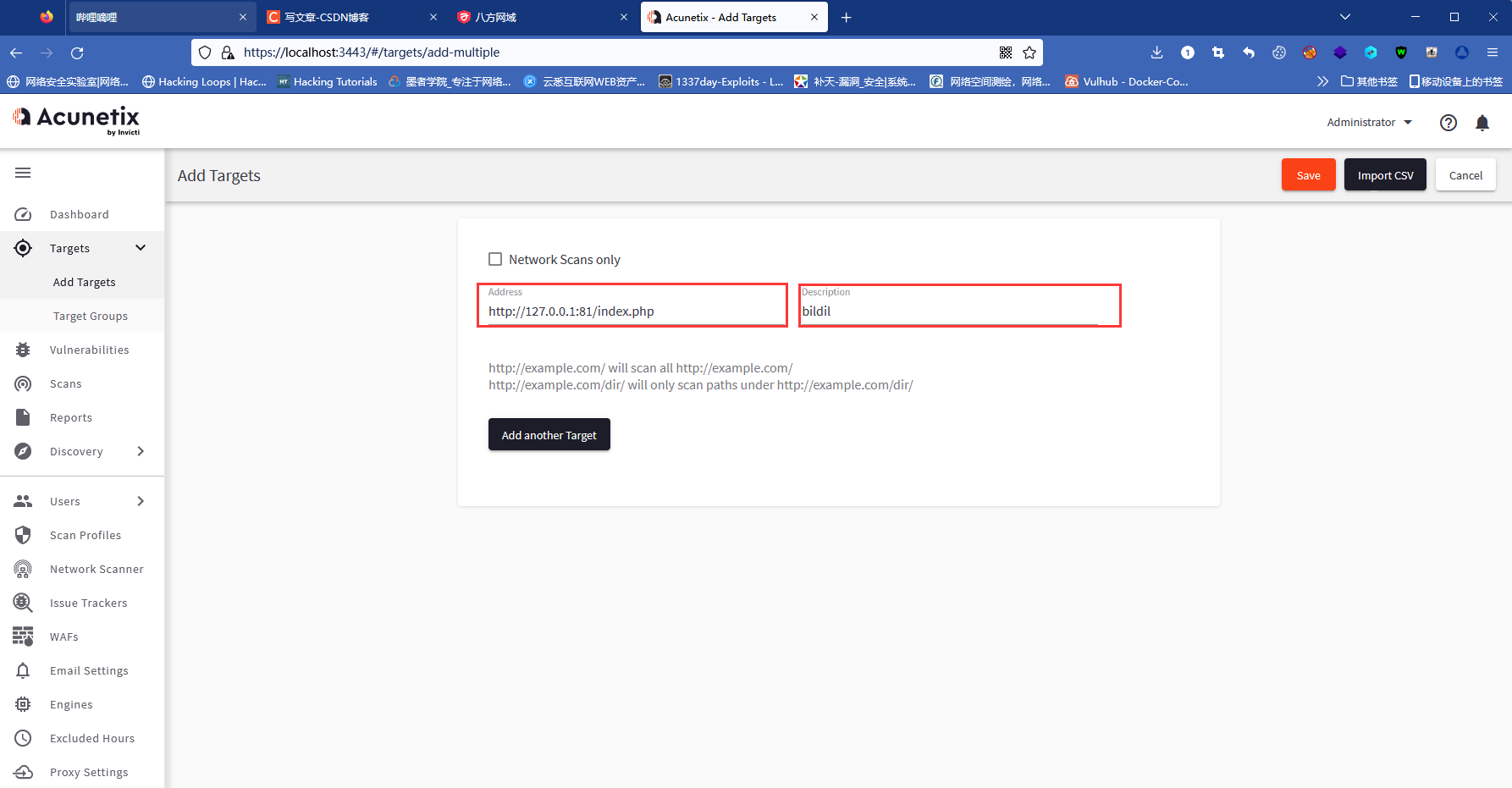Image resolution: width=1512 pixels, height=788 pixels.
Task: Open the Vulhub - Docker-Co... bookmark
Action: 1126,81
